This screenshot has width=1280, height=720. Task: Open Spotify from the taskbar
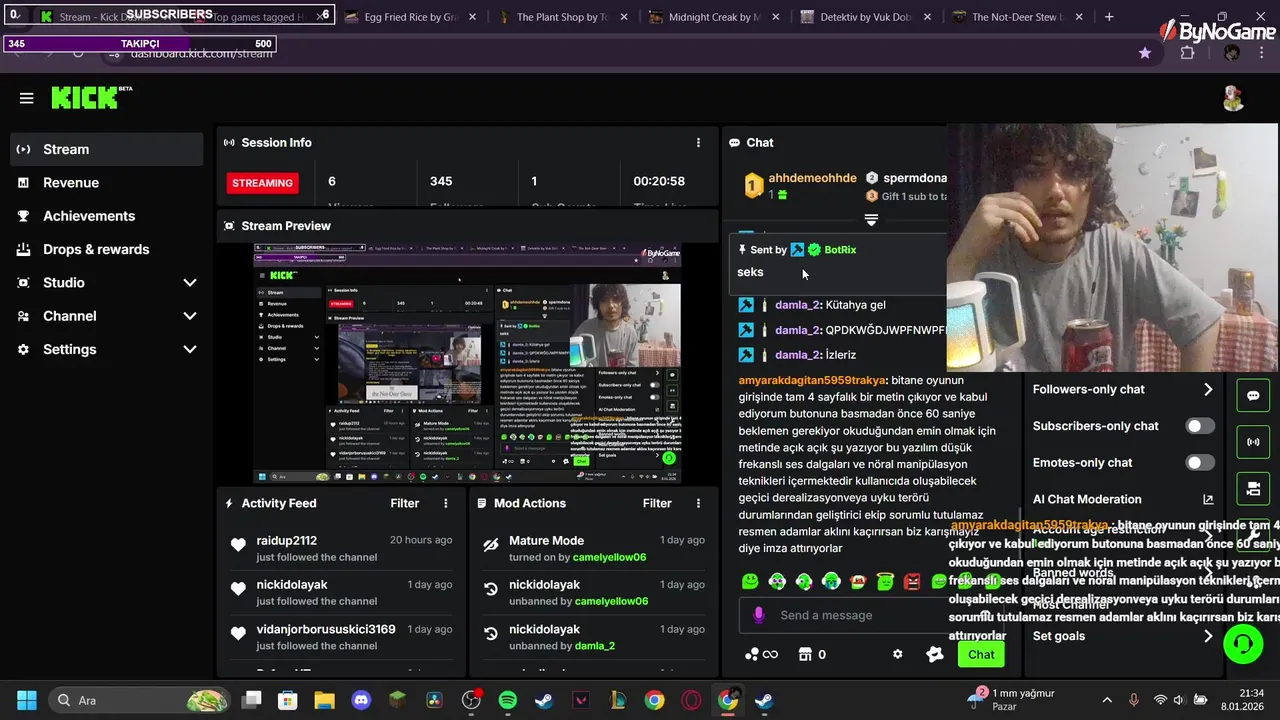[x=508, y=700]
